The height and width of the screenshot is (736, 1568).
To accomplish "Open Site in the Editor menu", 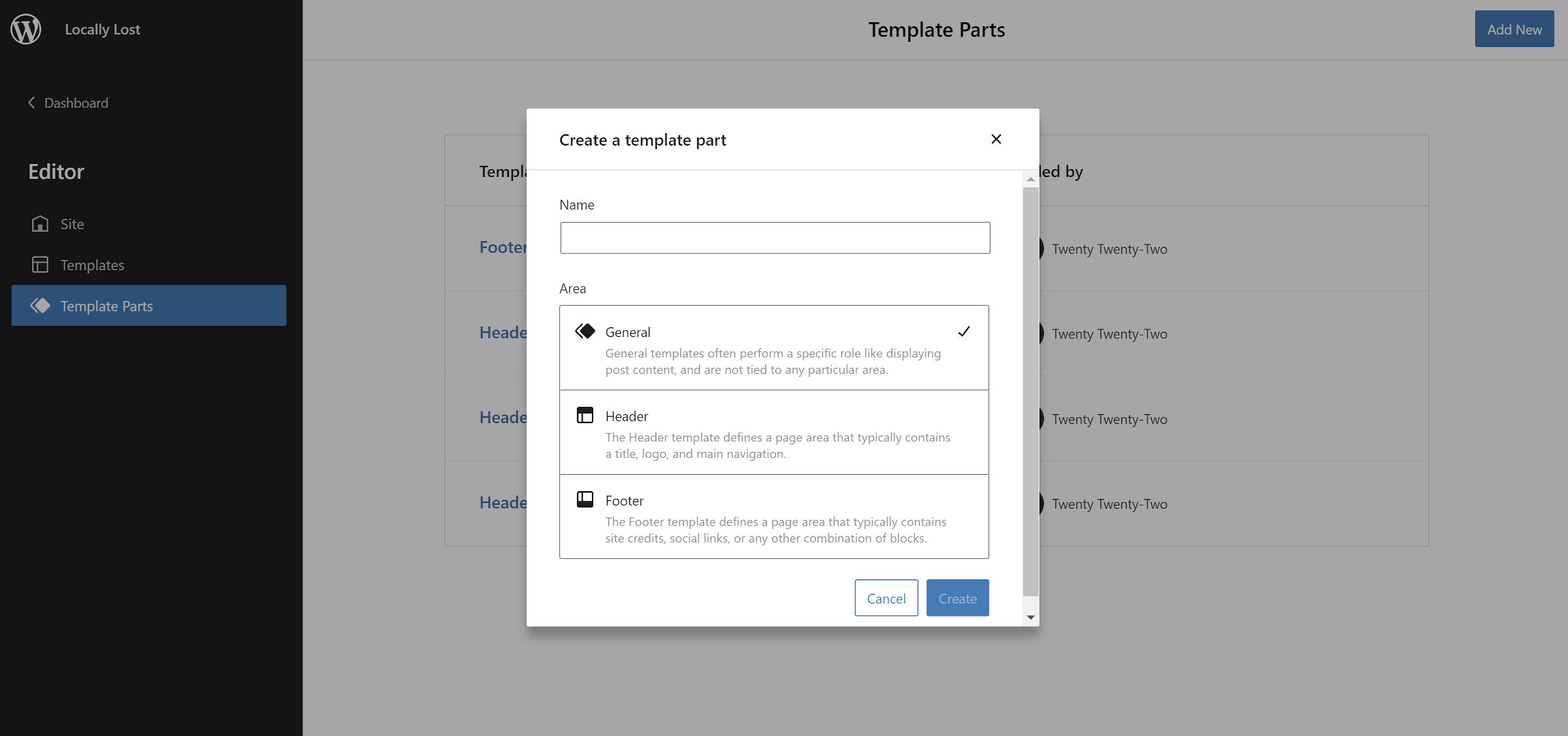I will point(72,224).
